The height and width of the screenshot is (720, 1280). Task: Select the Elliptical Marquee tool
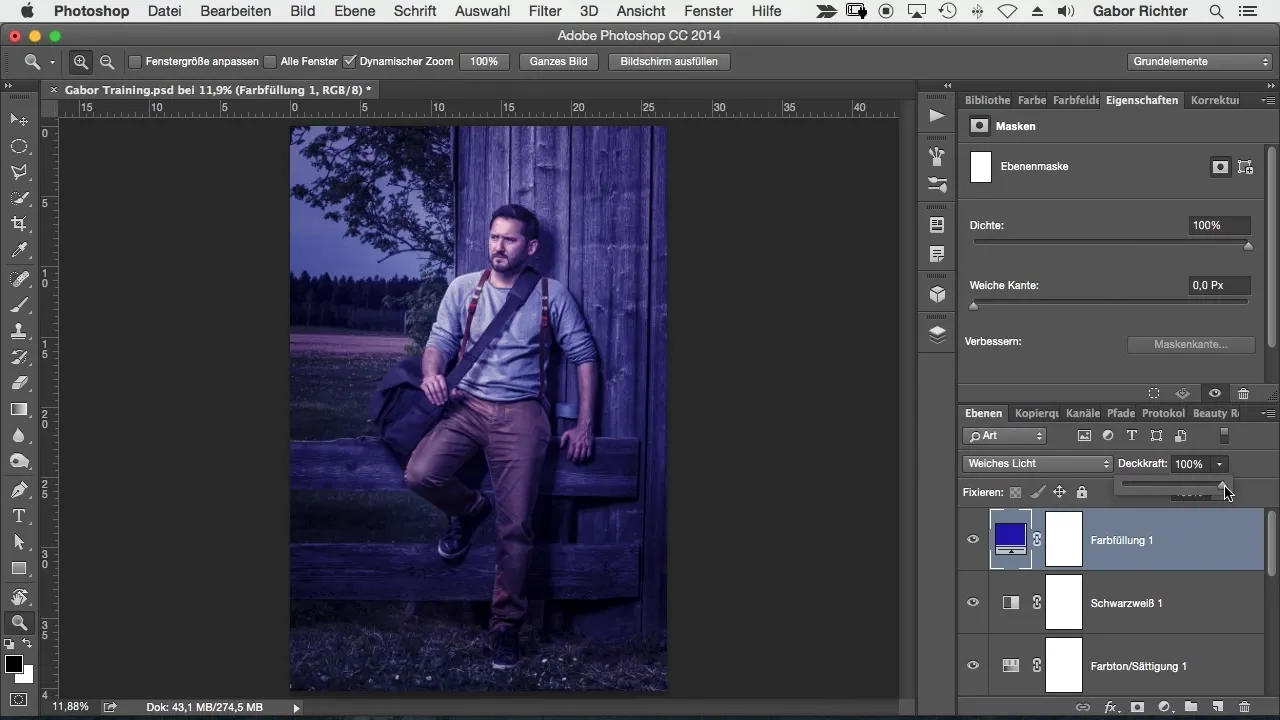coord(19,146)
